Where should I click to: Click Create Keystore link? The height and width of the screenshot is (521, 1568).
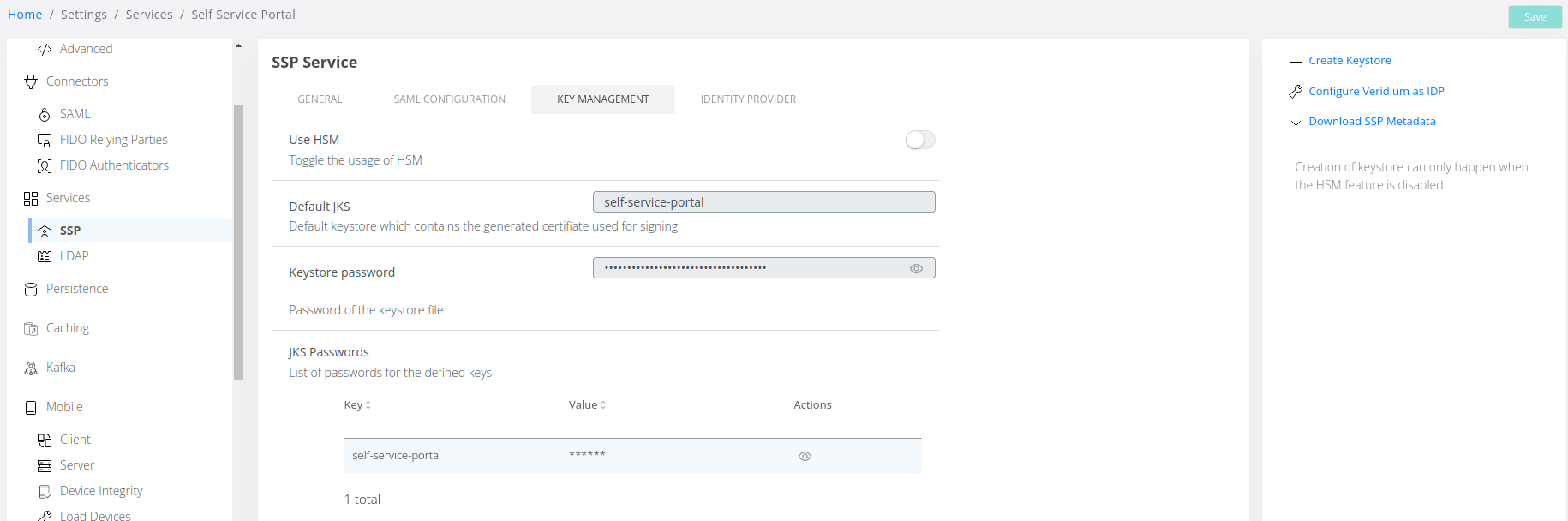[1350, 61]
